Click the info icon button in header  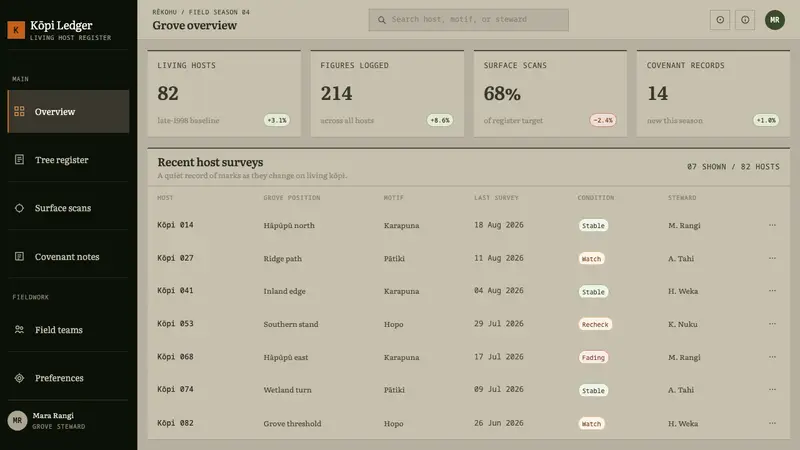(x=745, y=20)
